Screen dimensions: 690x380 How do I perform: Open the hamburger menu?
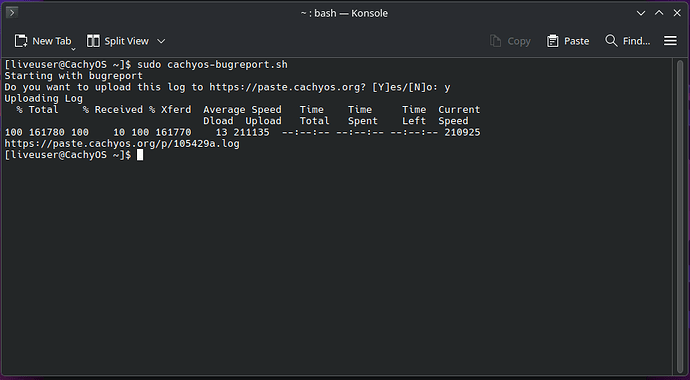tap(670, 41)
